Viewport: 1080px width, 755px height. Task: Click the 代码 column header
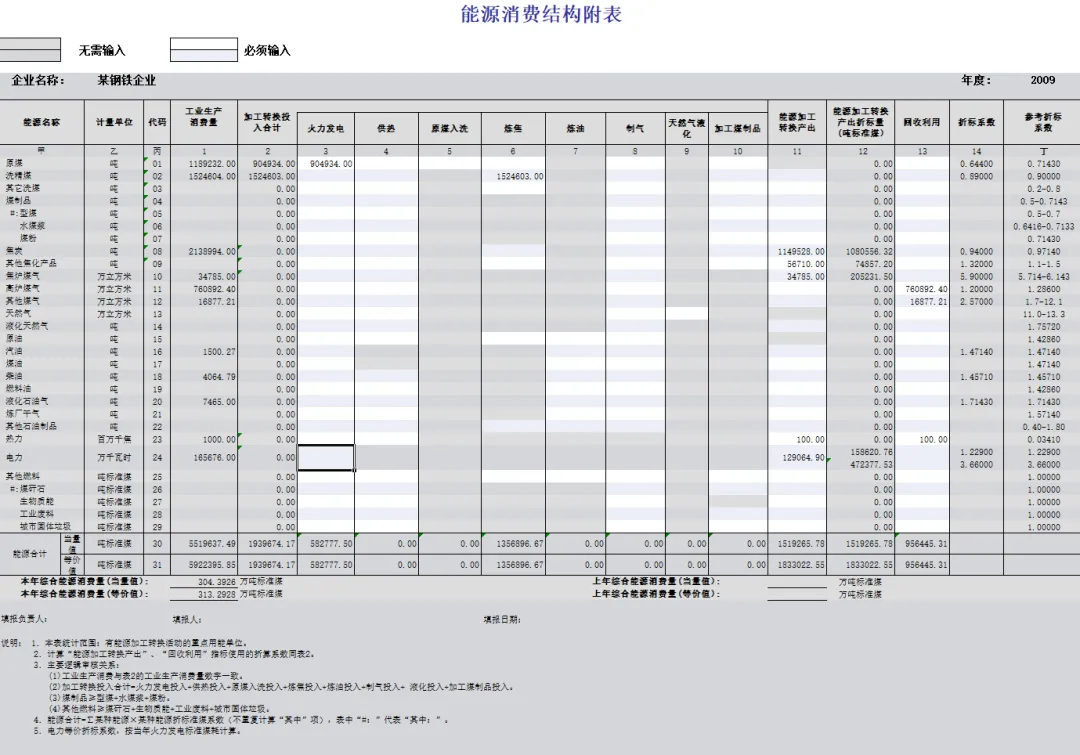click(x=157, y=122)
